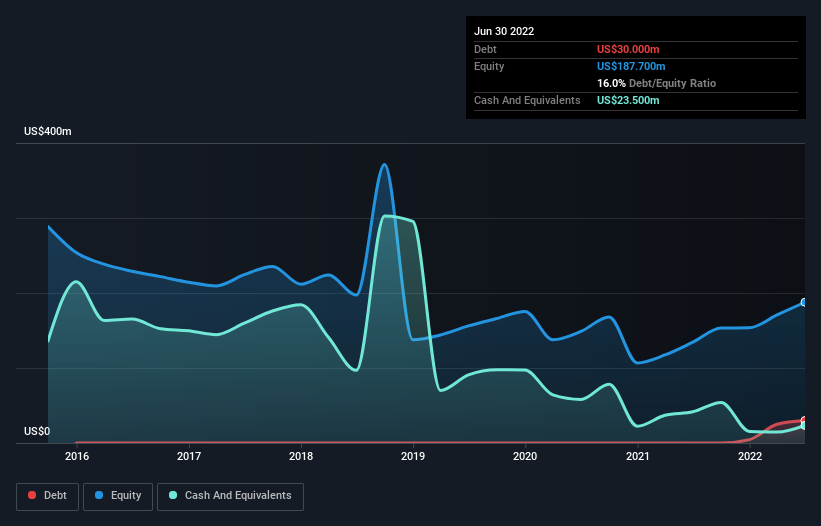Click the US$0 y-axis label
821x526 pixels.
pos(37,431)
